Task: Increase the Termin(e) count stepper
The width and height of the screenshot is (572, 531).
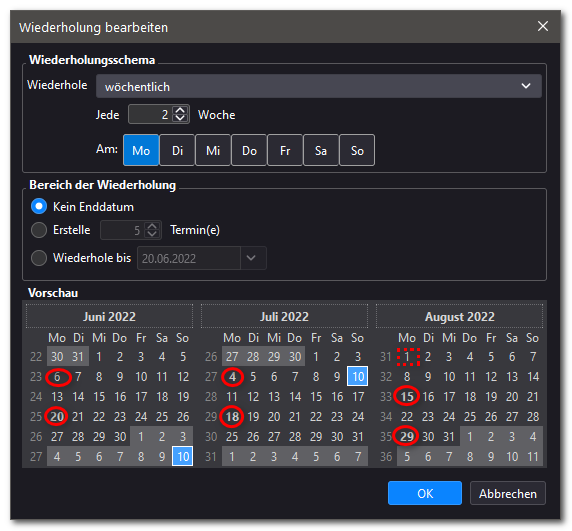Action: pyautogui.click(x=152, y=226)
